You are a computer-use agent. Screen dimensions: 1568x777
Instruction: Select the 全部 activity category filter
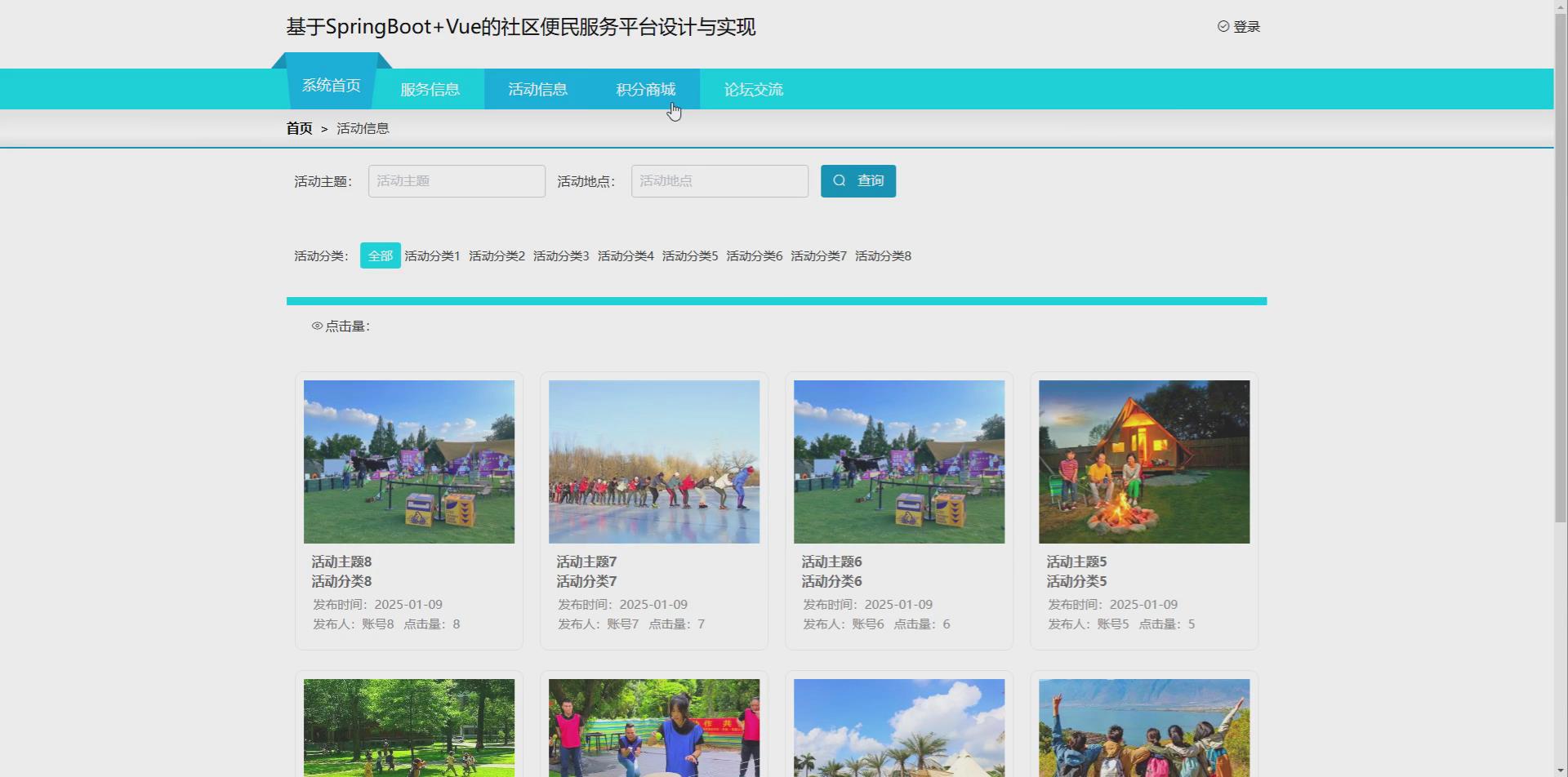point(380,255)
